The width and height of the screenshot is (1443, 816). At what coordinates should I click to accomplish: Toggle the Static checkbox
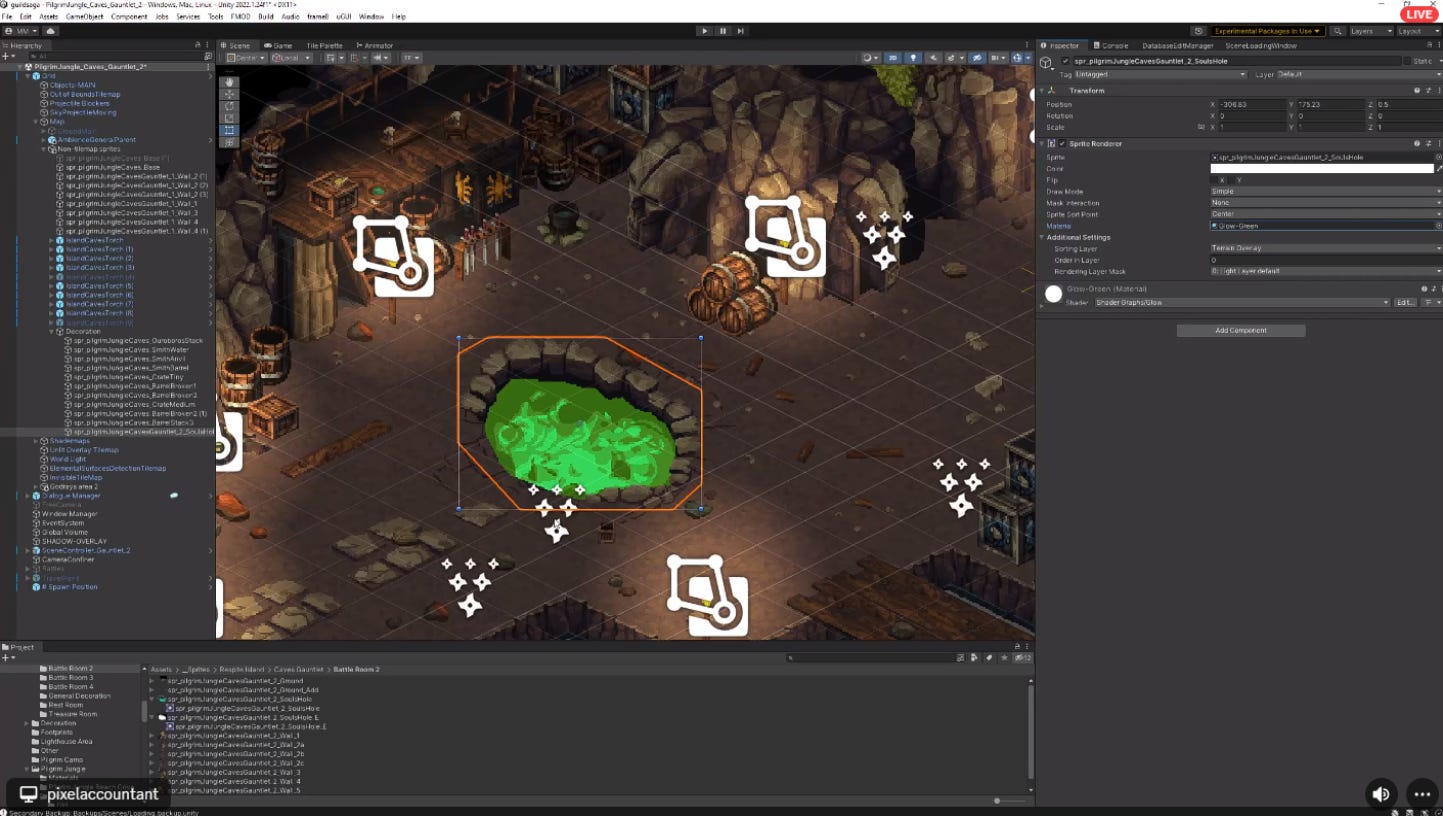pyautogui.click(x=1408, y=62)
